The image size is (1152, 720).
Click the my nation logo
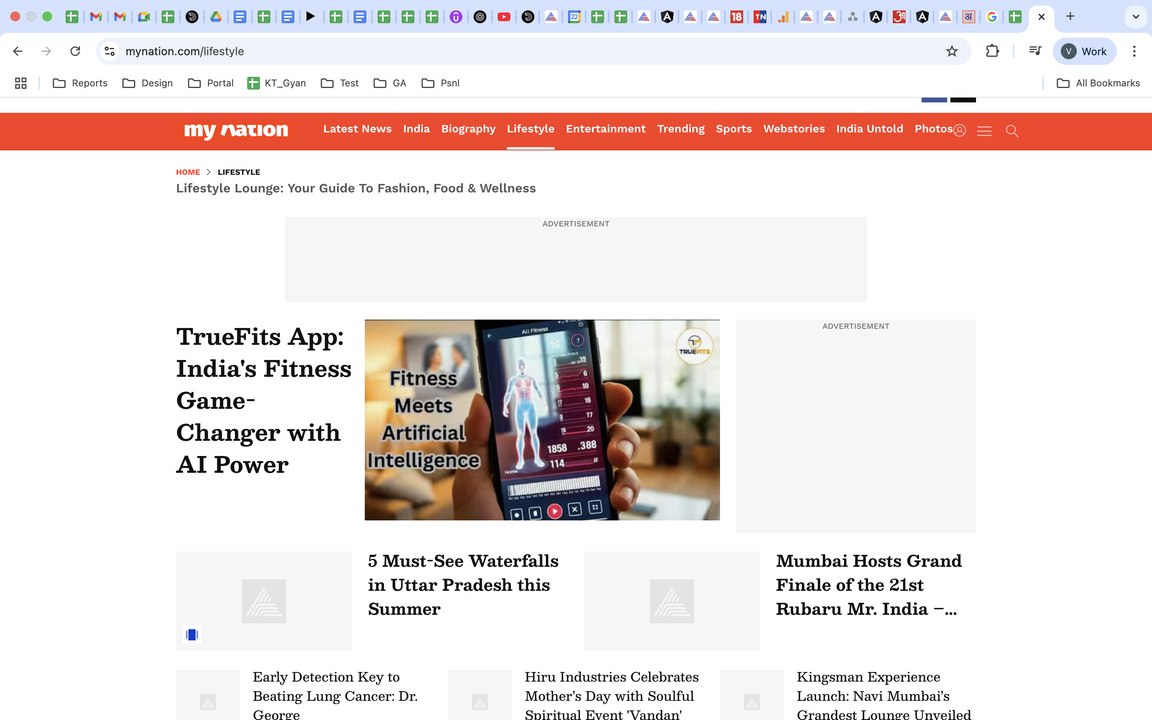tap(236, 130)
